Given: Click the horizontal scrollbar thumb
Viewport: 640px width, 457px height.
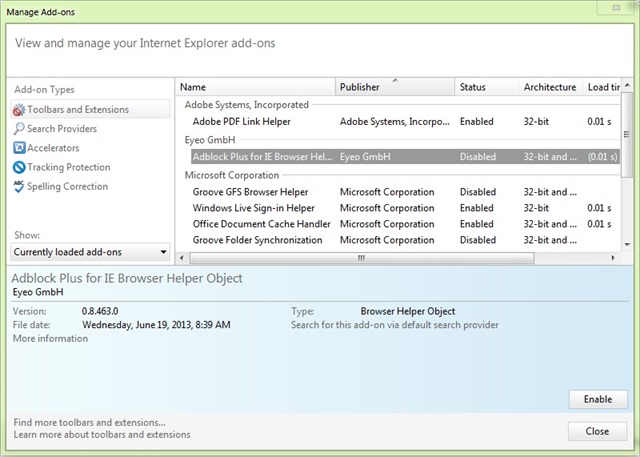Looking at the screenshot, I should [362, 258].
